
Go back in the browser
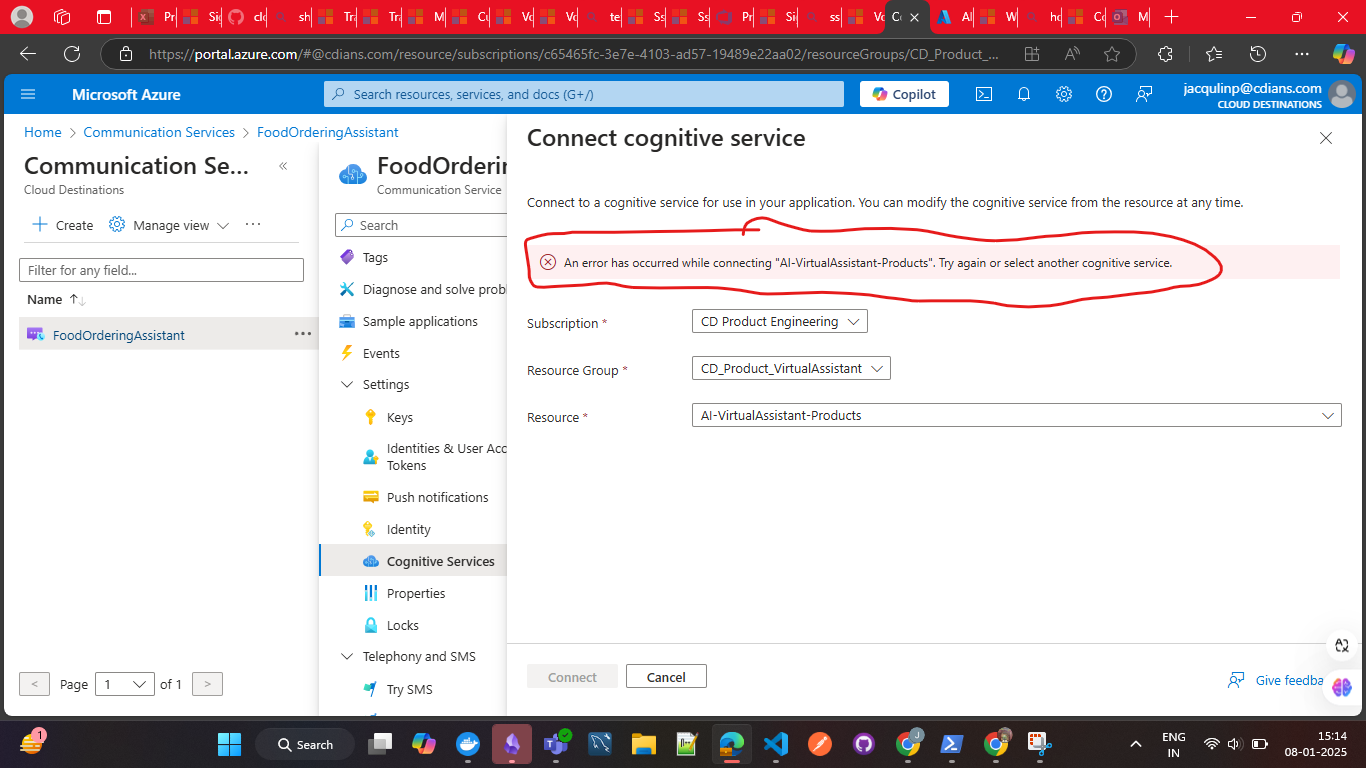[x=28, y=54]
